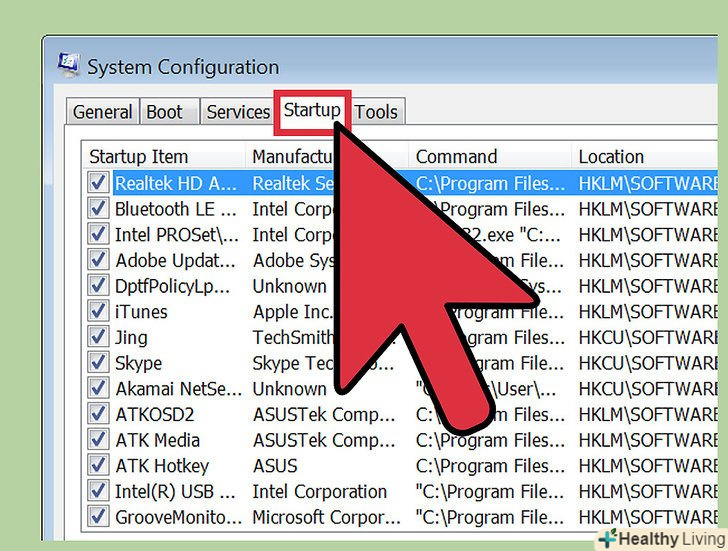Click the System Configuration window icon
The width and height of the screenshot is (728, 551).
coord(68,66)
